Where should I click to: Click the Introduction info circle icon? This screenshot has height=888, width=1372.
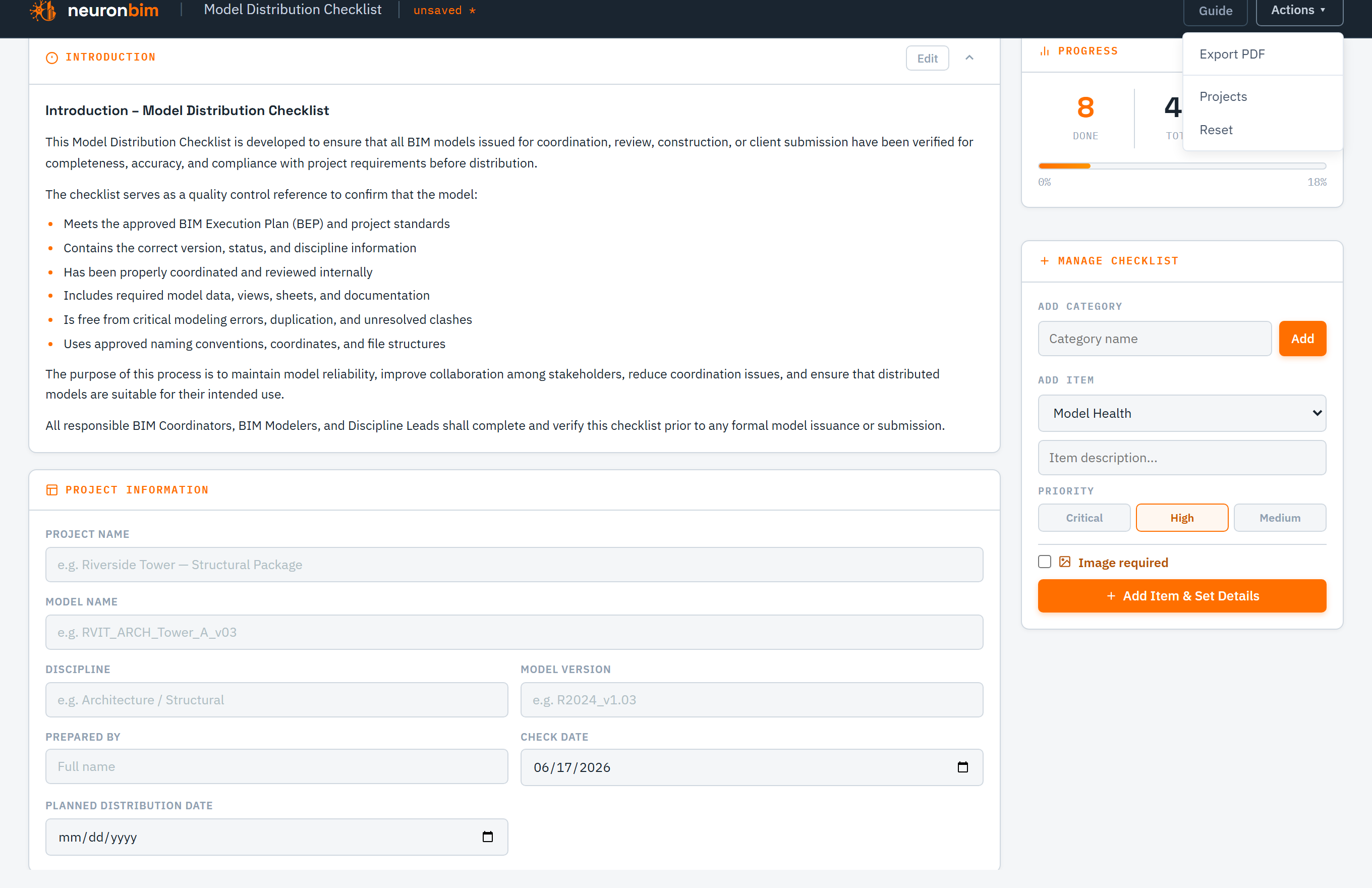(x=52, y=58)
